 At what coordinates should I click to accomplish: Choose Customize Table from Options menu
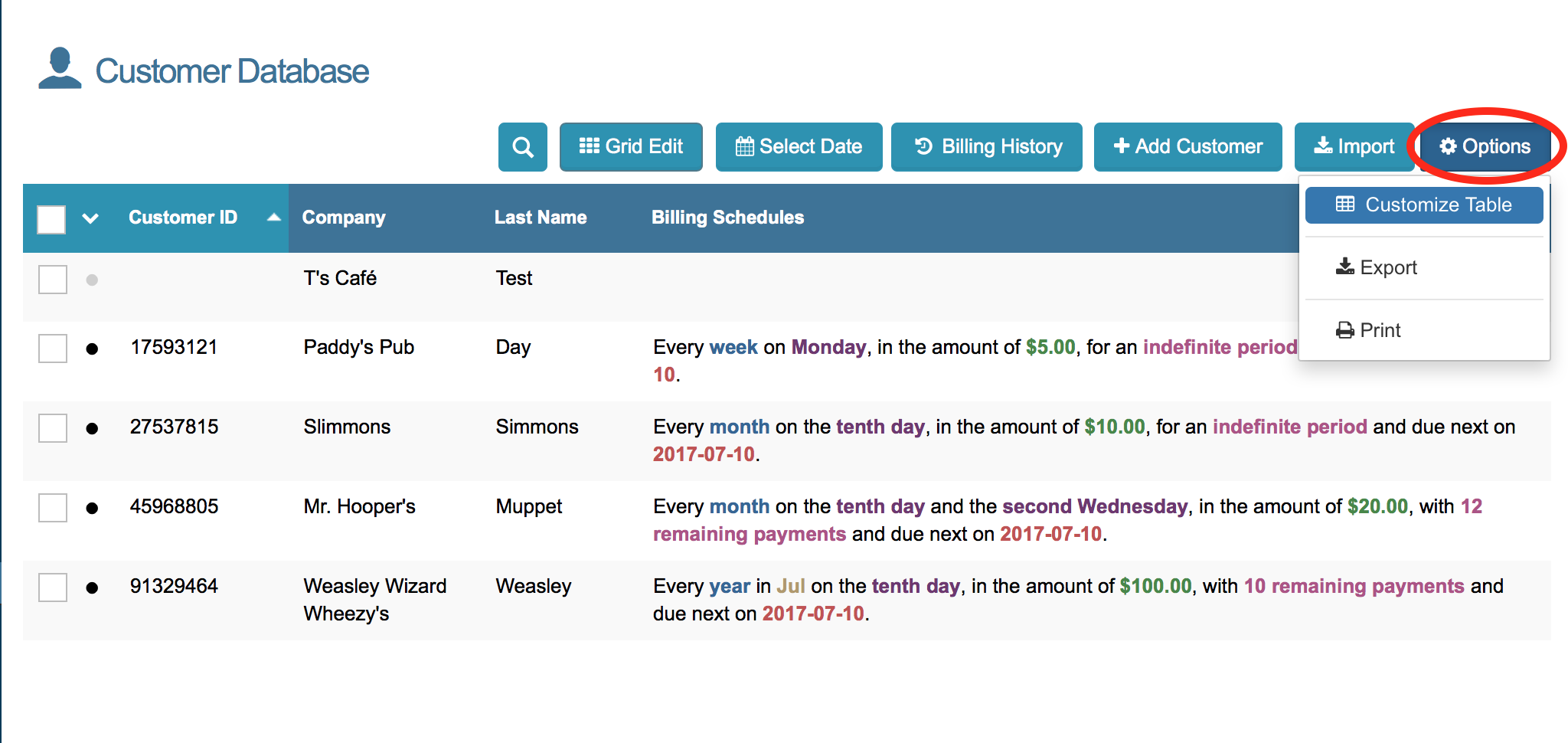1424,205
